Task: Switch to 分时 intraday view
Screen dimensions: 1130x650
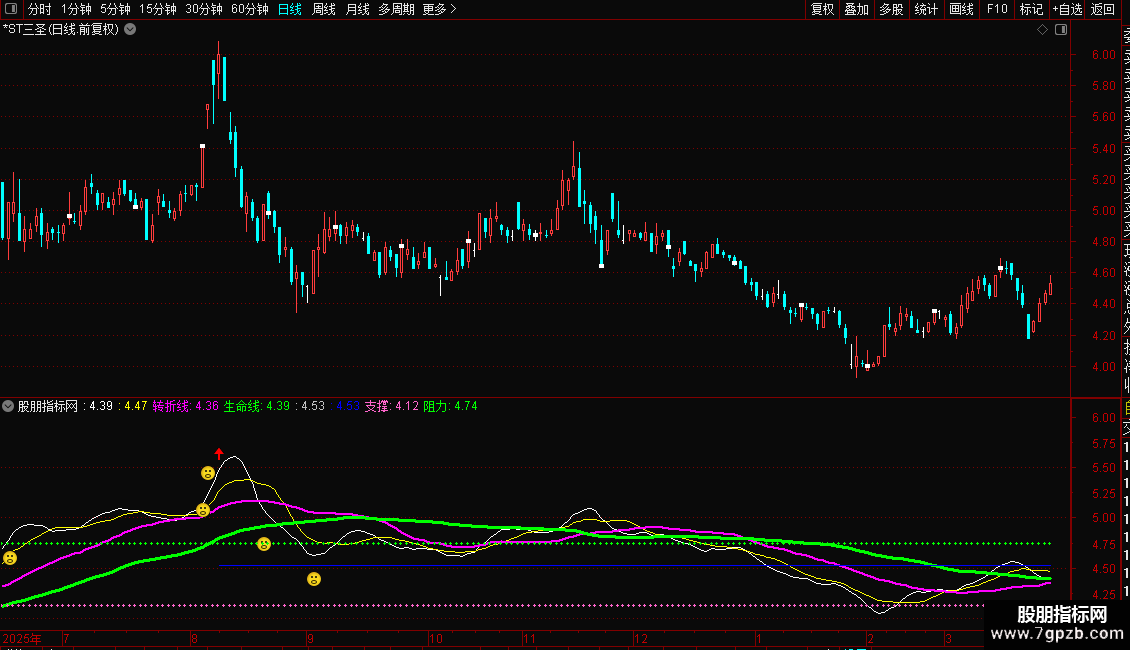Action: pyautogui.click(x=40, y=9)
